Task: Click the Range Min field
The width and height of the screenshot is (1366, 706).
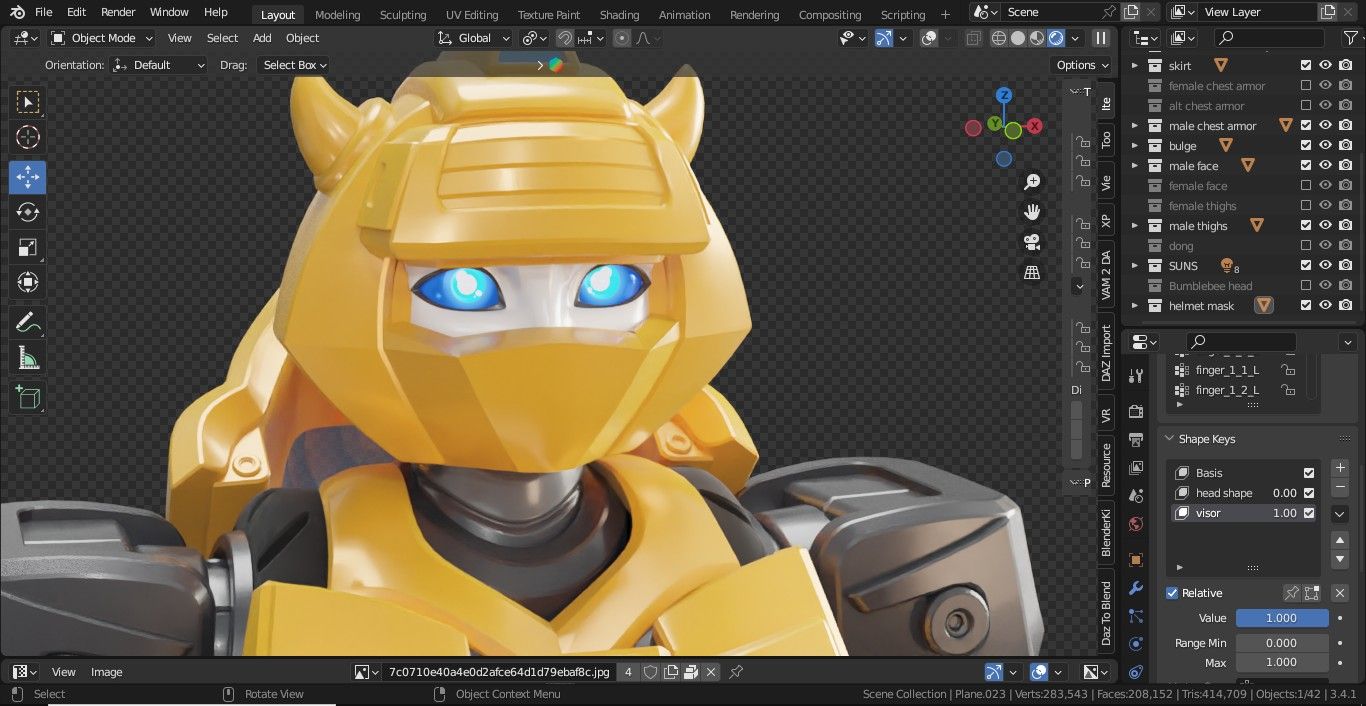Action: (x=1282, y=643)
